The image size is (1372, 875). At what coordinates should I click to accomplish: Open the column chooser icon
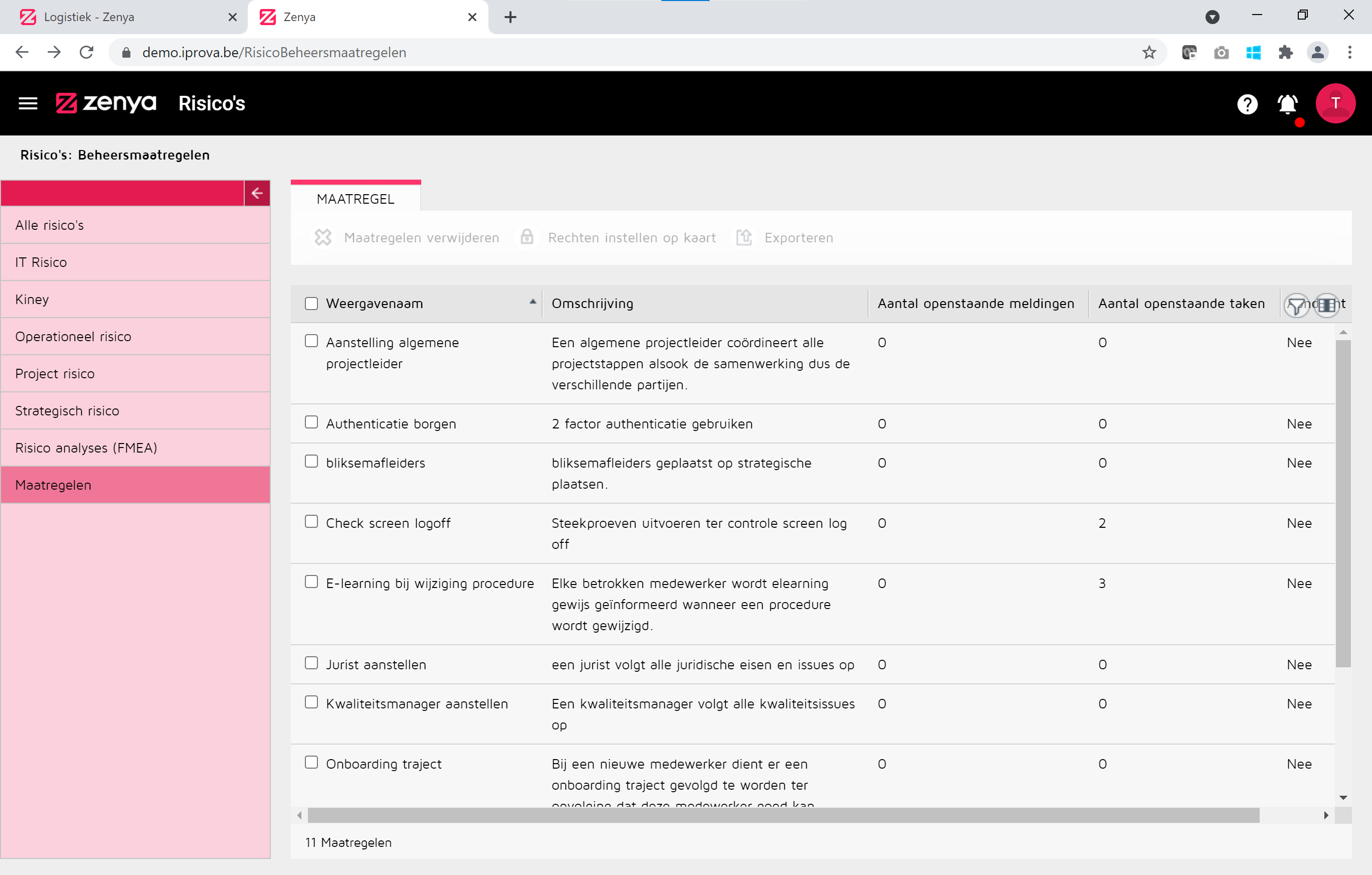coord(1327,305)
